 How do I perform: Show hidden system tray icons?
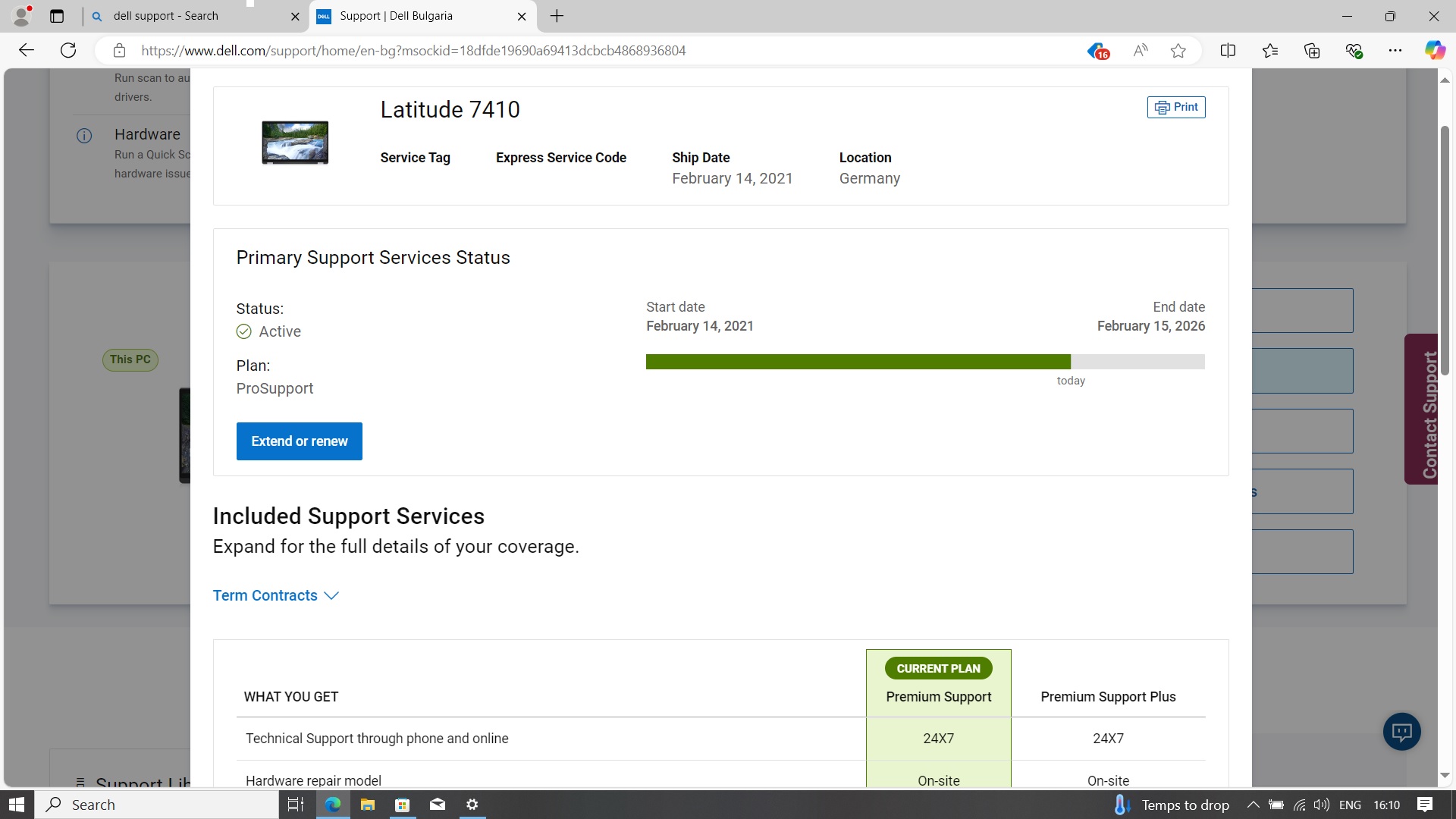coord(1253,805)
